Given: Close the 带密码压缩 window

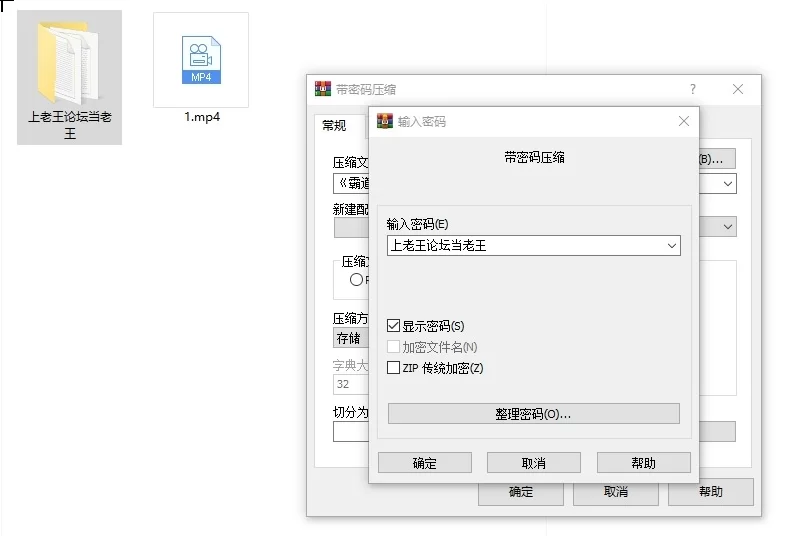Looking at the screenshot, I should tap(738, 89).
